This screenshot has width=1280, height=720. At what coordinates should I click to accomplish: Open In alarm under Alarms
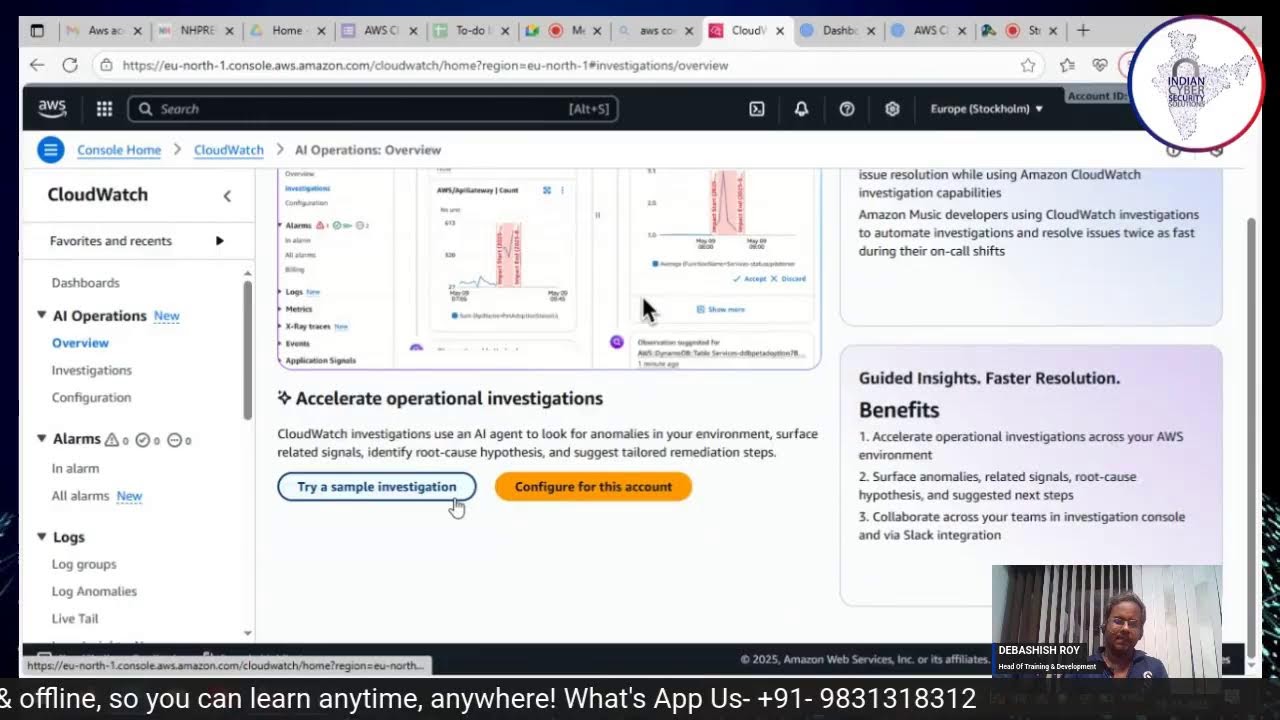[75, 468]
